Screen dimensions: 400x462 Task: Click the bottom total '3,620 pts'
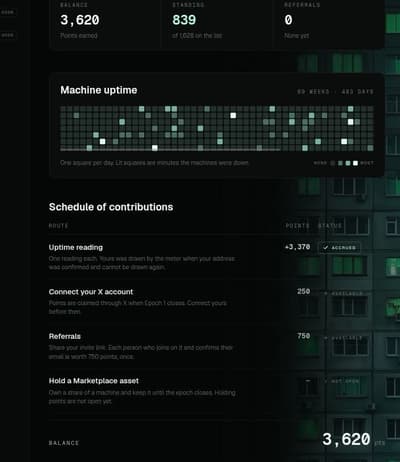[353, 439]
